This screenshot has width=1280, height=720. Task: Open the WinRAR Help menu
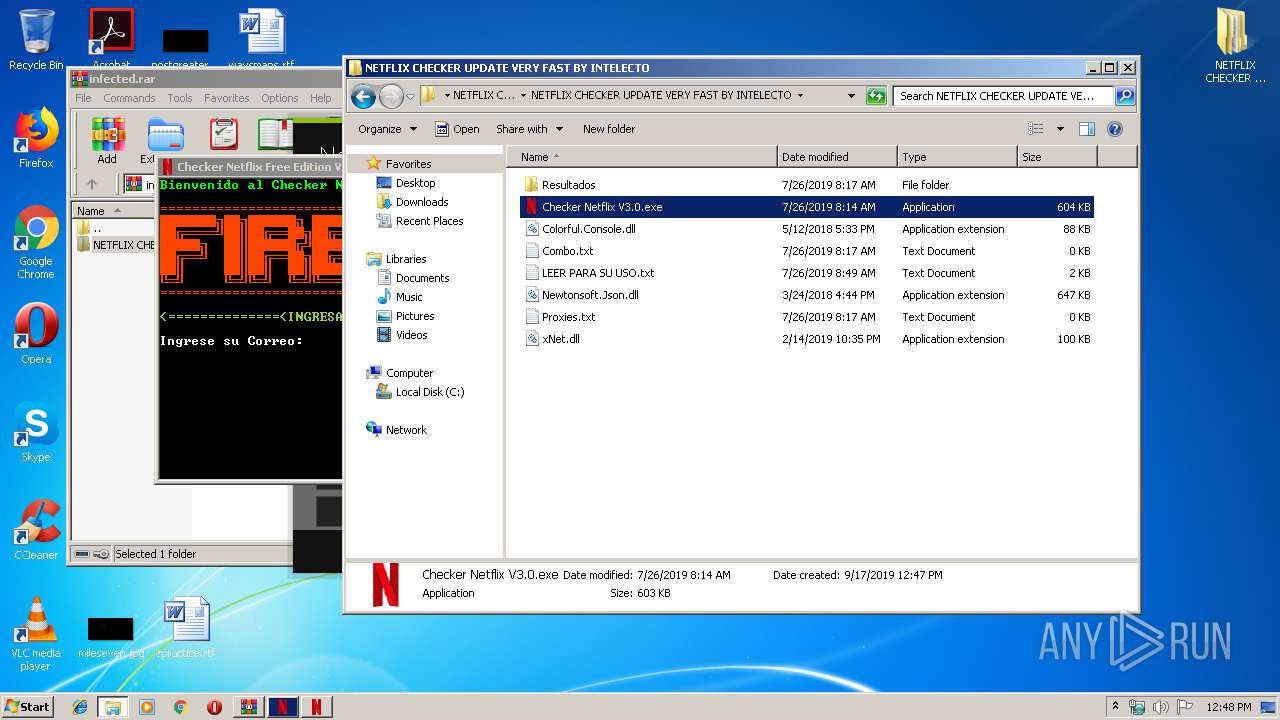[x=320, y=98]
